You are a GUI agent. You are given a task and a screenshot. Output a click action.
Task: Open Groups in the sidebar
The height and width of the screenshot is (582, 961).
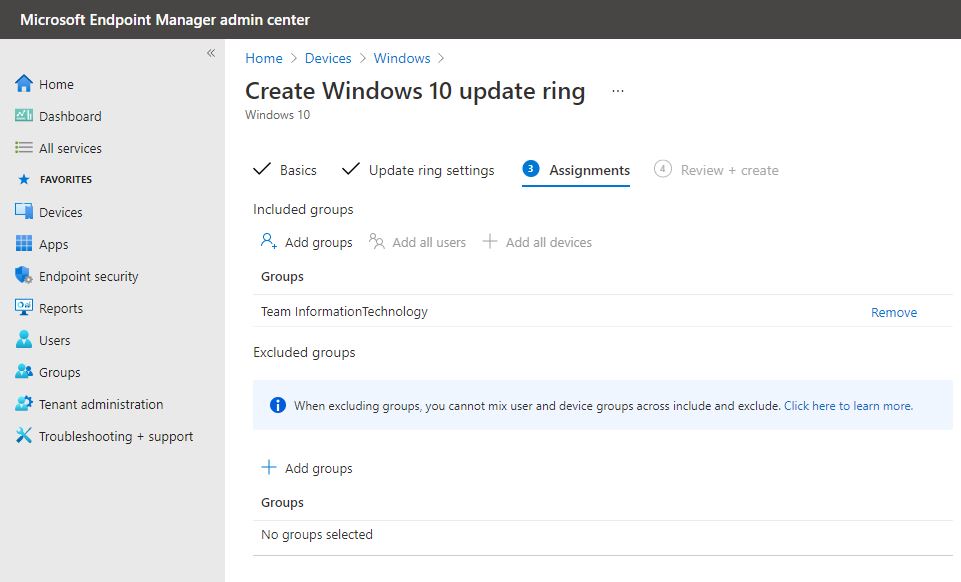59,372
